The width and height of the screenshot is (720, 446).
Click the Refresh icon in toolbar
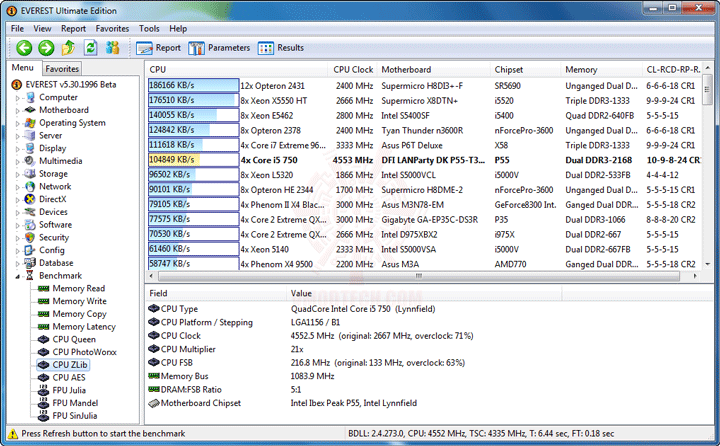click(90, 47)
